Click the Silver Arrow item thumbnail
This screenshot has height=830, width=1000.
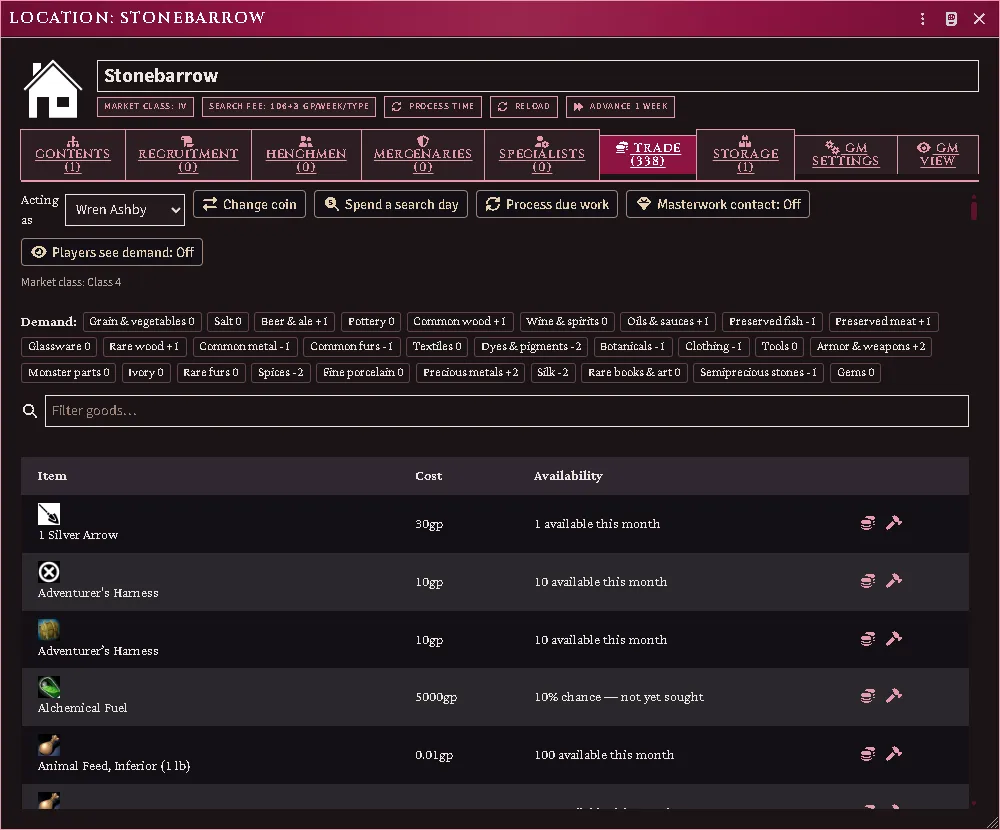[49, 514]
